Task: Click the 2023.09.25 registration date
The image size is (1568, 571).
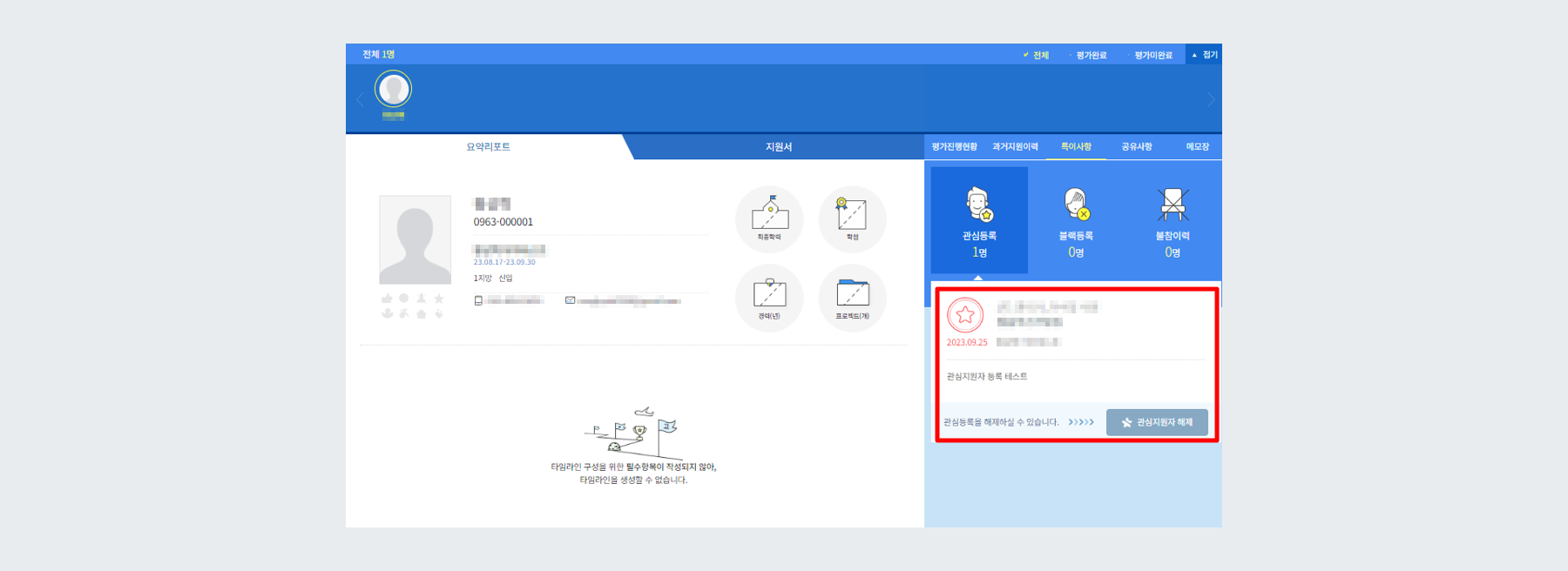Action: tap(967, 343)
